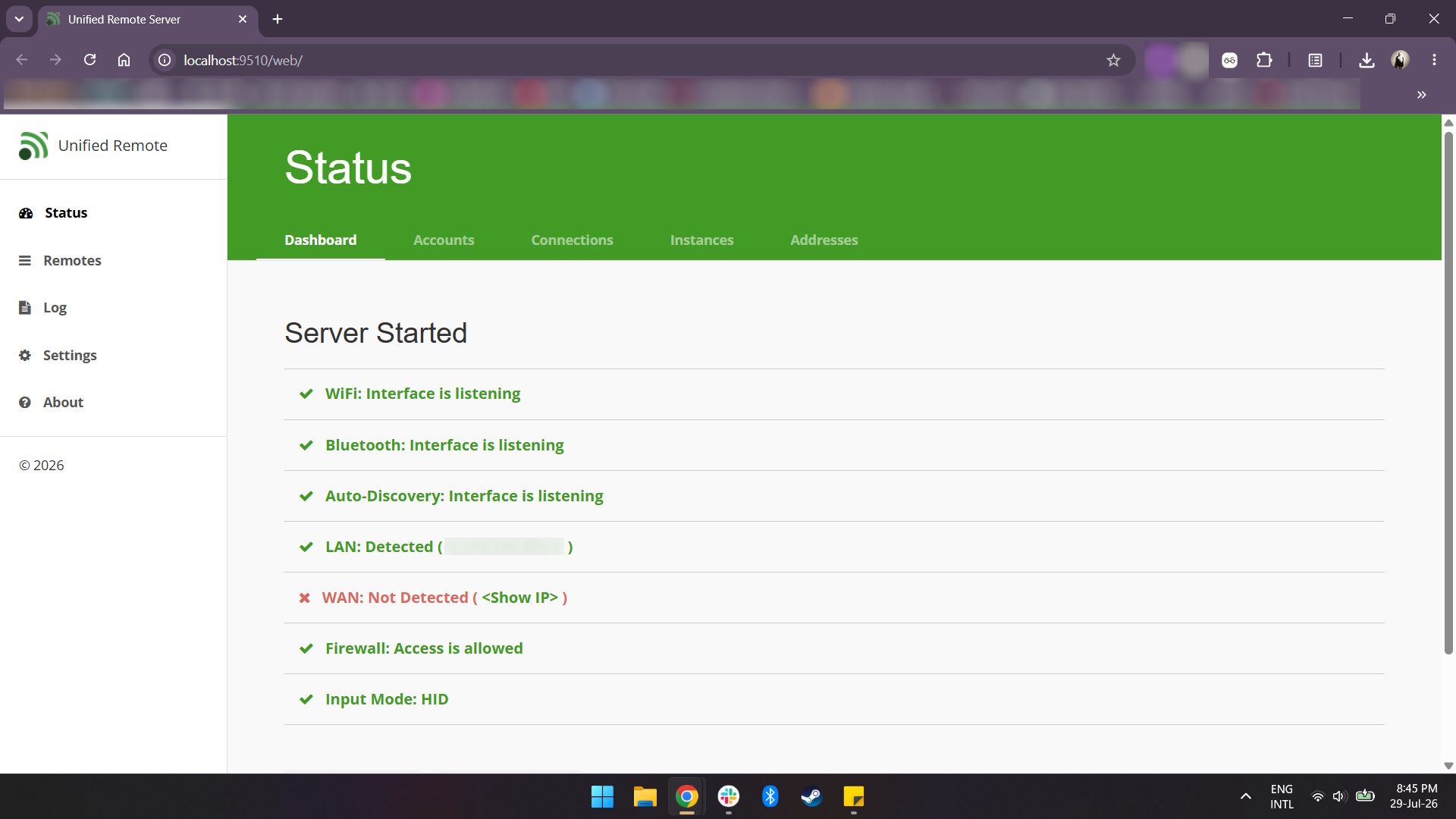Click the Input Mode checkmark icon
Viewport: 1456px width, 819px height.
306,699
